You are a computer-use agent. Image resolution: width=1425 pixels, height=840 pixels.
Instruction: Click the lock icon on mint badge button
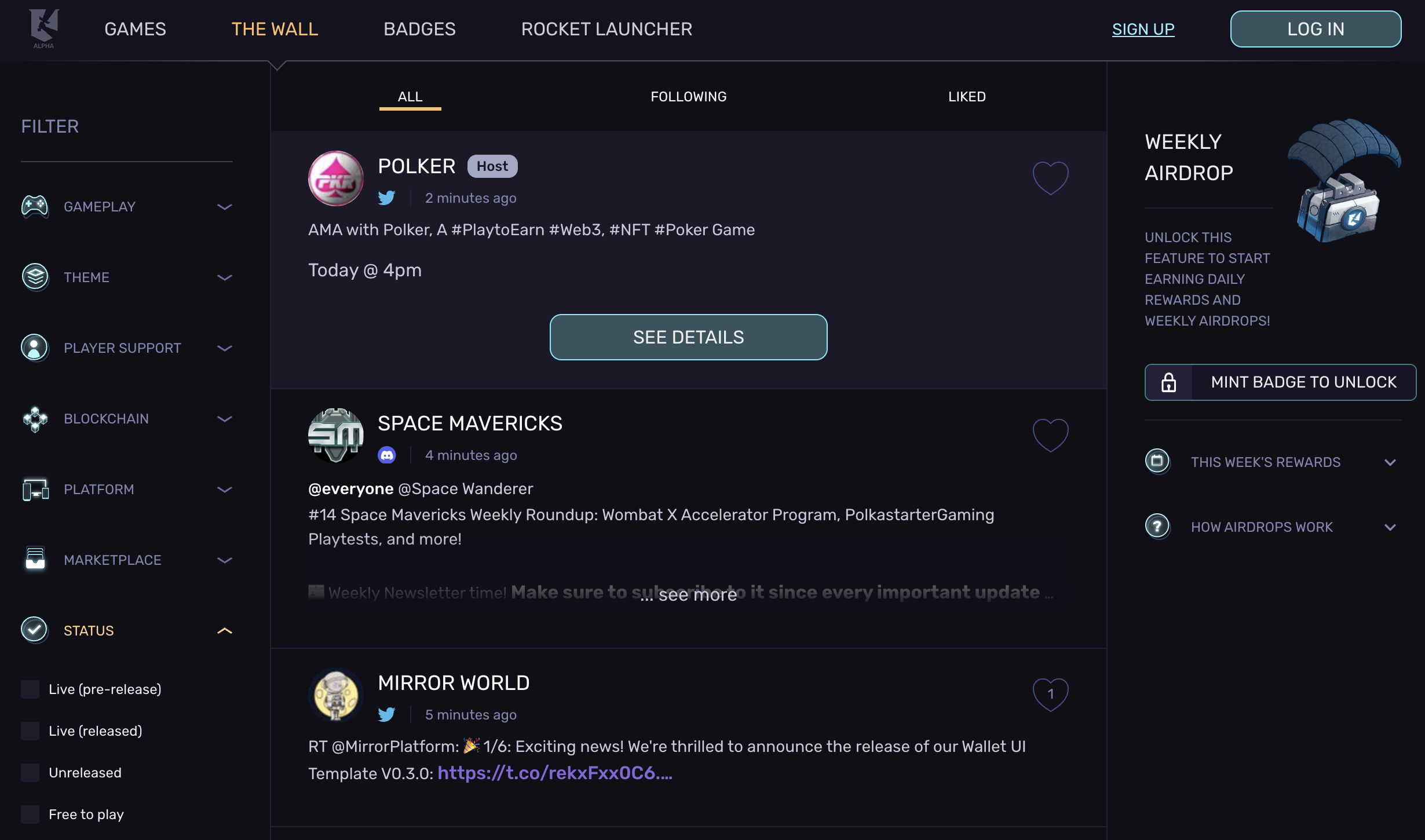(x=1168, y=382)
